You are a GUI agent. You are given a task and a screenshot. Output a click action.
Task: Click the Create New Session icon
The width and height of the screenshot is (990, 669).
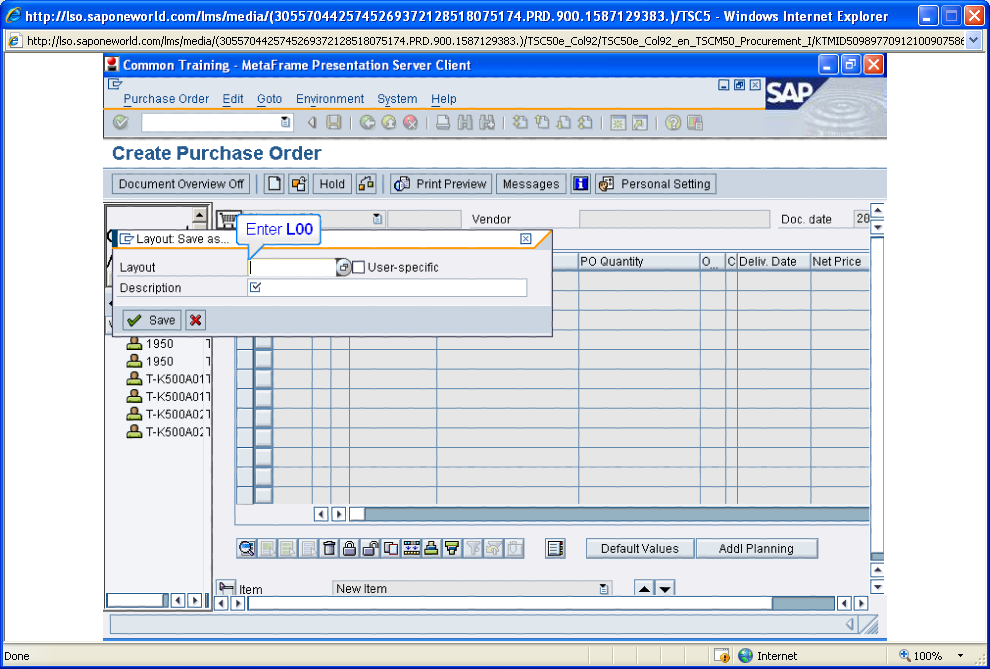click(x=618, y=122)
